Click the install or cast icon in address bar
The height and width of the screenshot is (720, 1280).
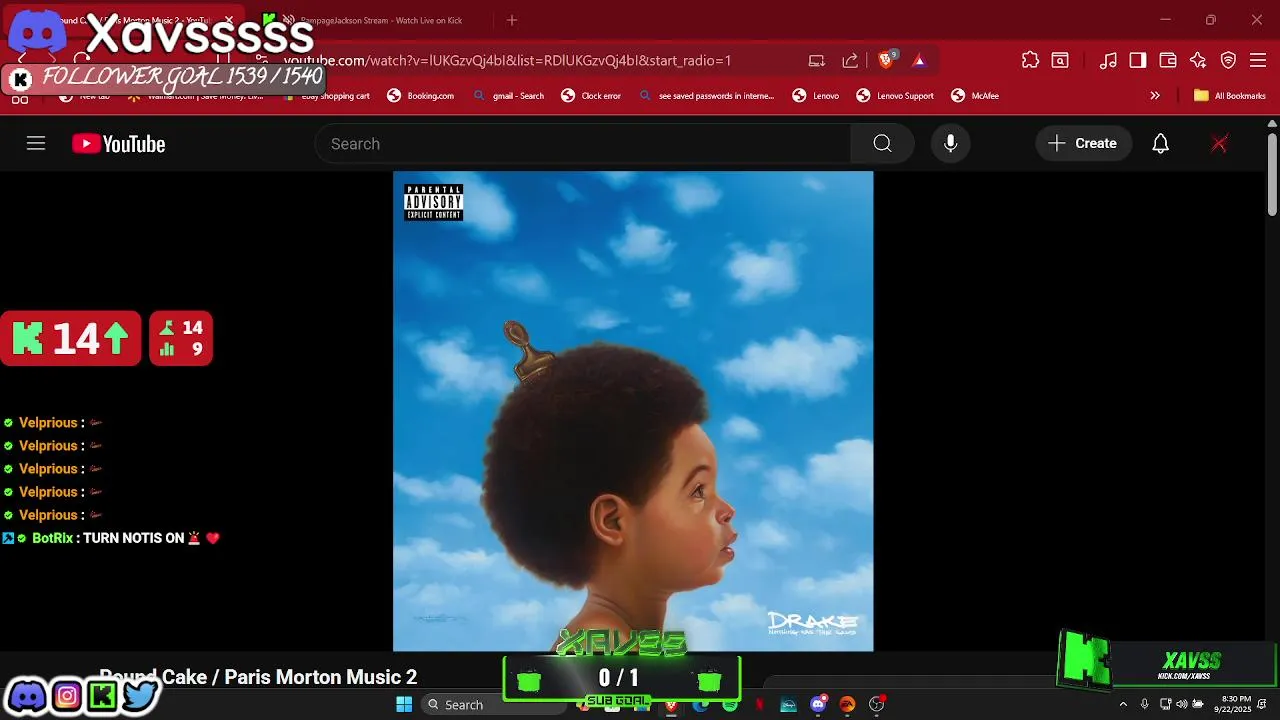[817, 60]
